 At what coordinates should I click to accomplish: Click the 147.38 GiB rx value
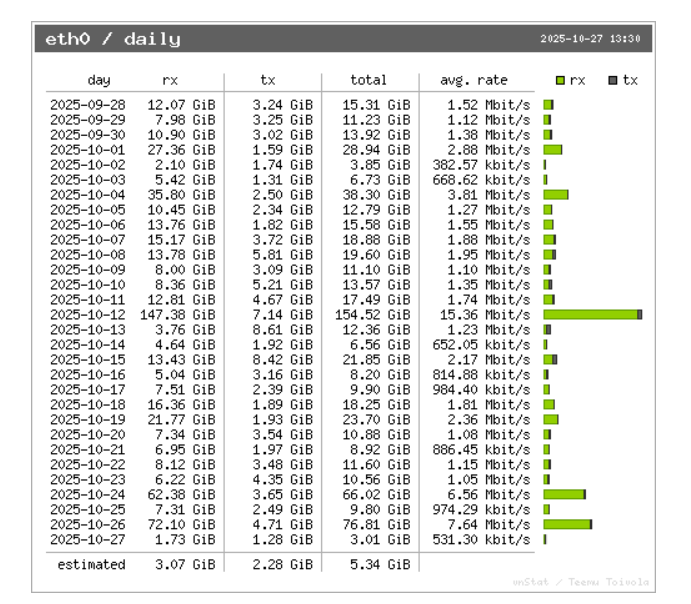tap(181, 314)
